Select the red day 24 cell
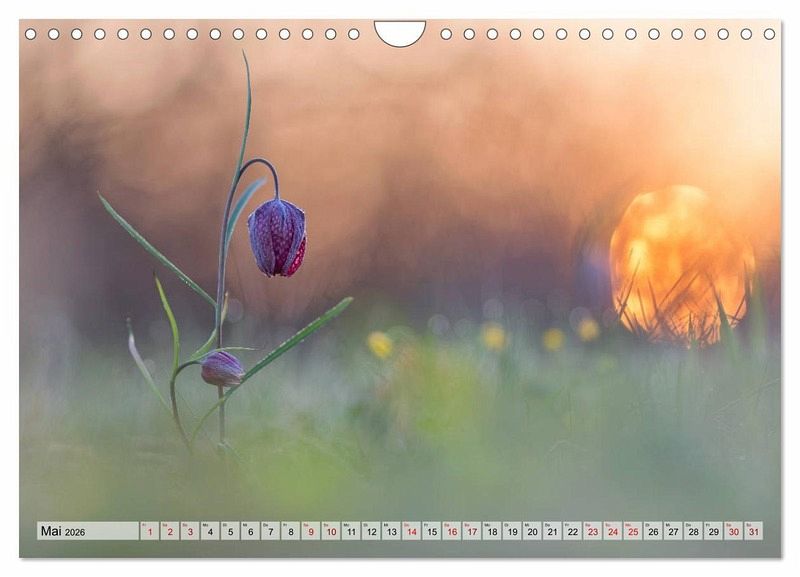The height and width of the screenshot is (577, 800). coord(613,531)
